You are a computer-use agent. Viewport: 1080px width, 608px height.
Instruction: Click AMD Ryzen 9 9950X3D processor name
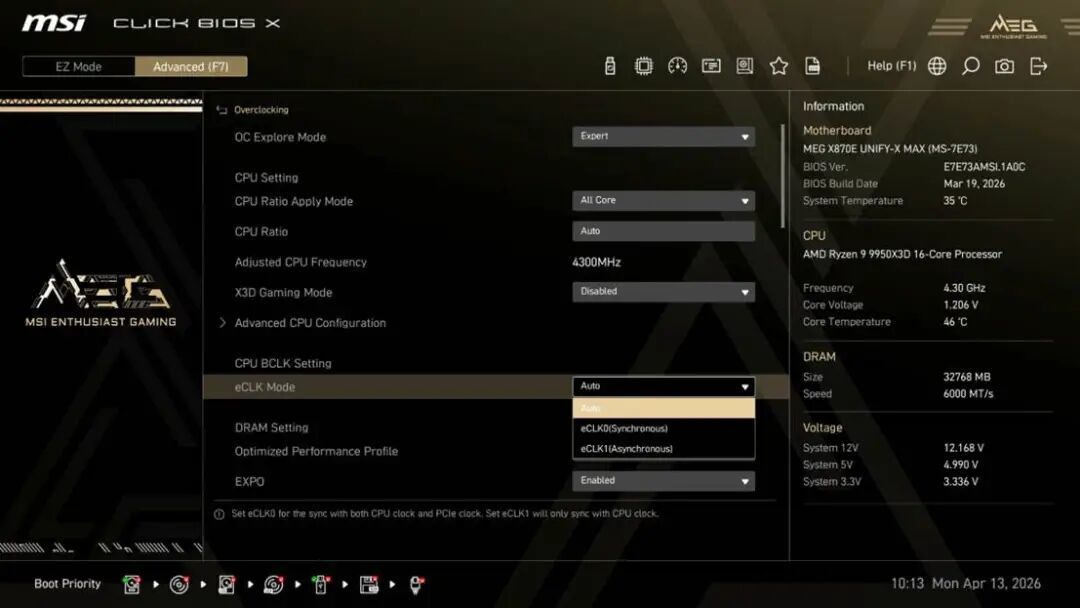[902, 254]
